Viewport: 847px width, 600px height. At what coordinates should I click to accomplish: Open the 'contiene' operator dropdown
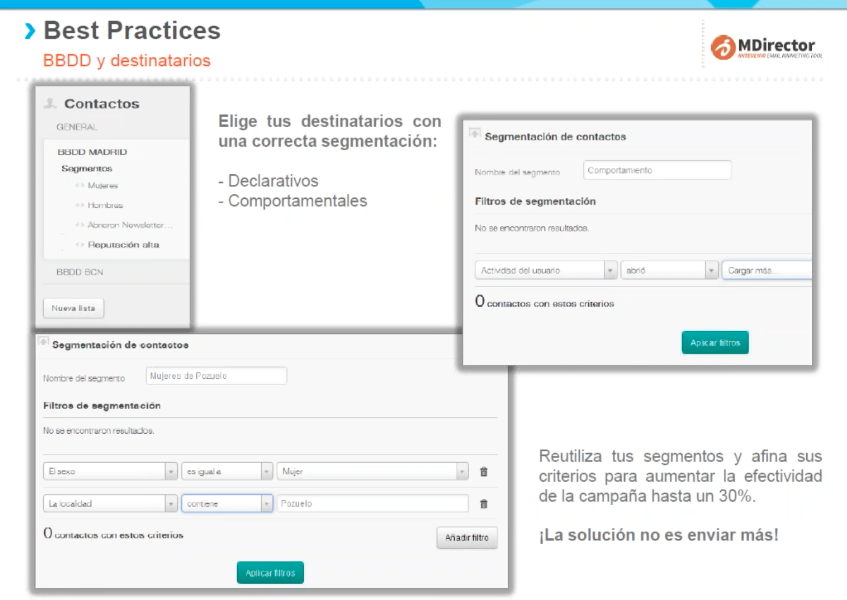(x=227, y=503)
